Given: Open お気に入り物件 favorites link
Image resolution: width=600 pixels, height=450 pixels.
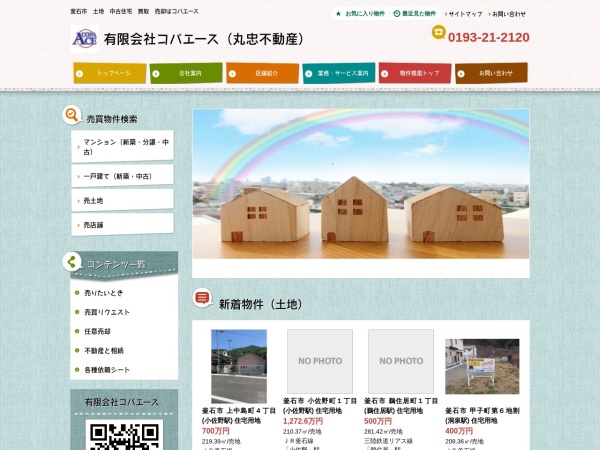Looking at the screenshot, I should point(365,14).
